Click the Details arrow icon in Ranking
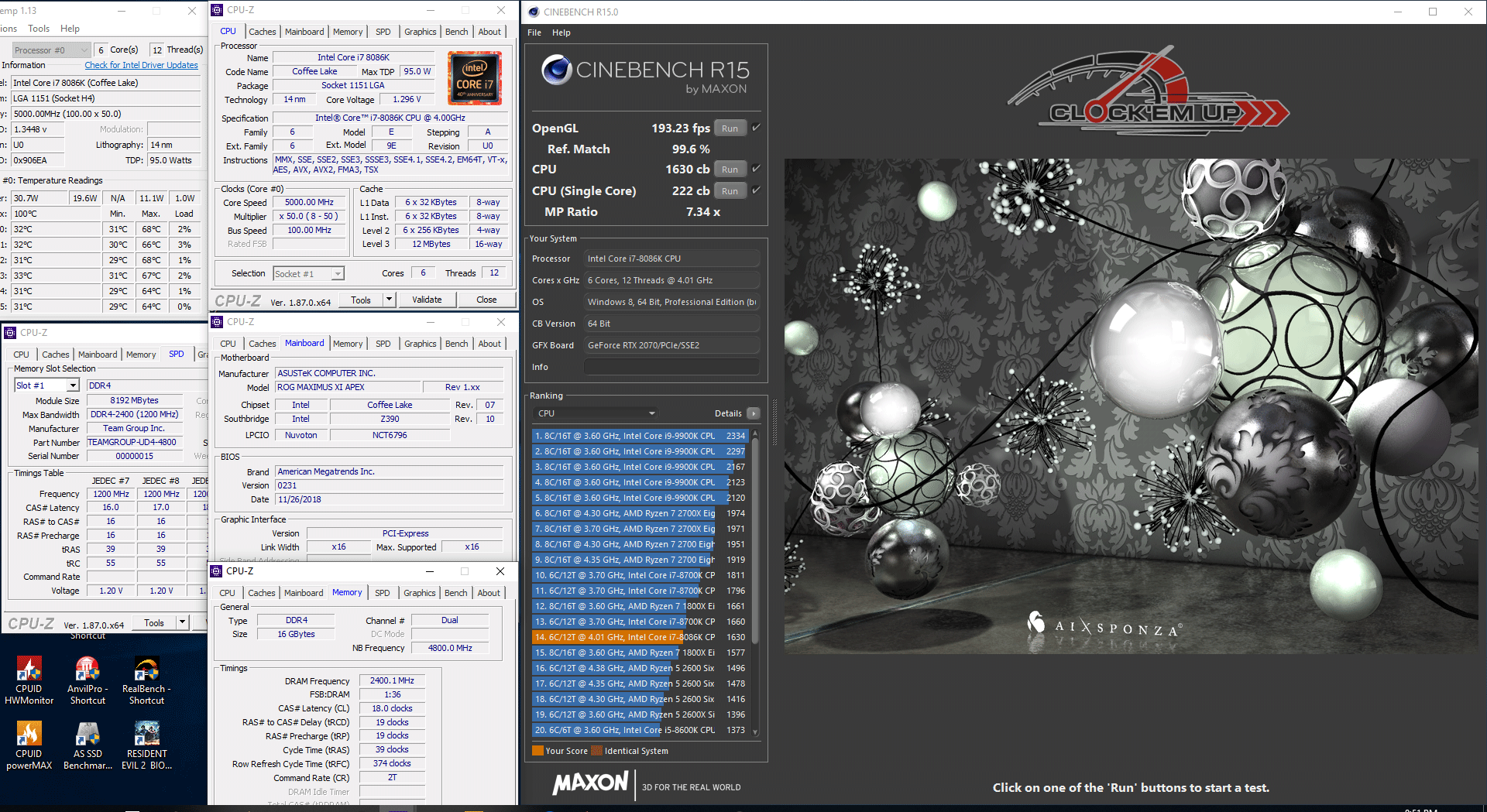The width and height of the screenshot is (1487, 812). (x=753, y=413)
